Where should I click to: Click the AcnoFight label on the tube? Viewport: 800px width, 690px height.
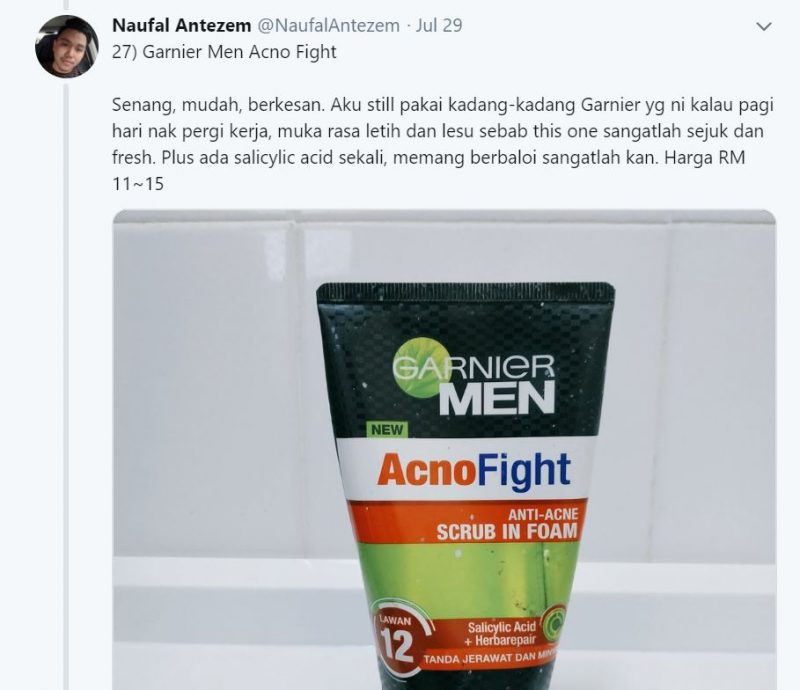tap(474, 470)
